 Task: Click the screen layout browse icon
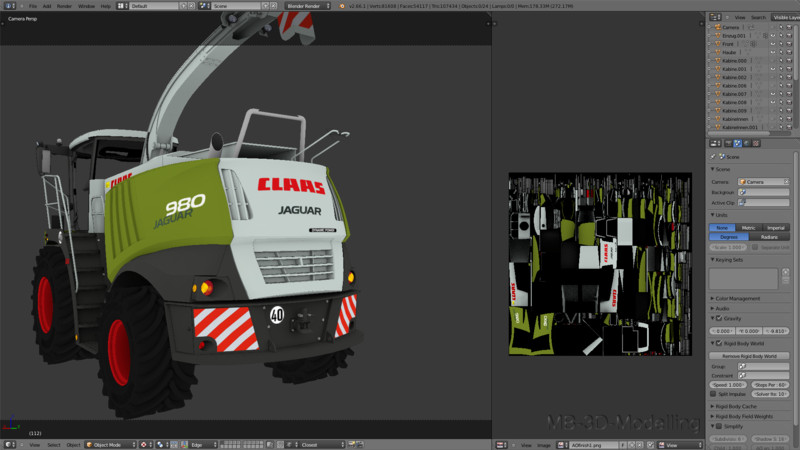click(x=122, y=6)
